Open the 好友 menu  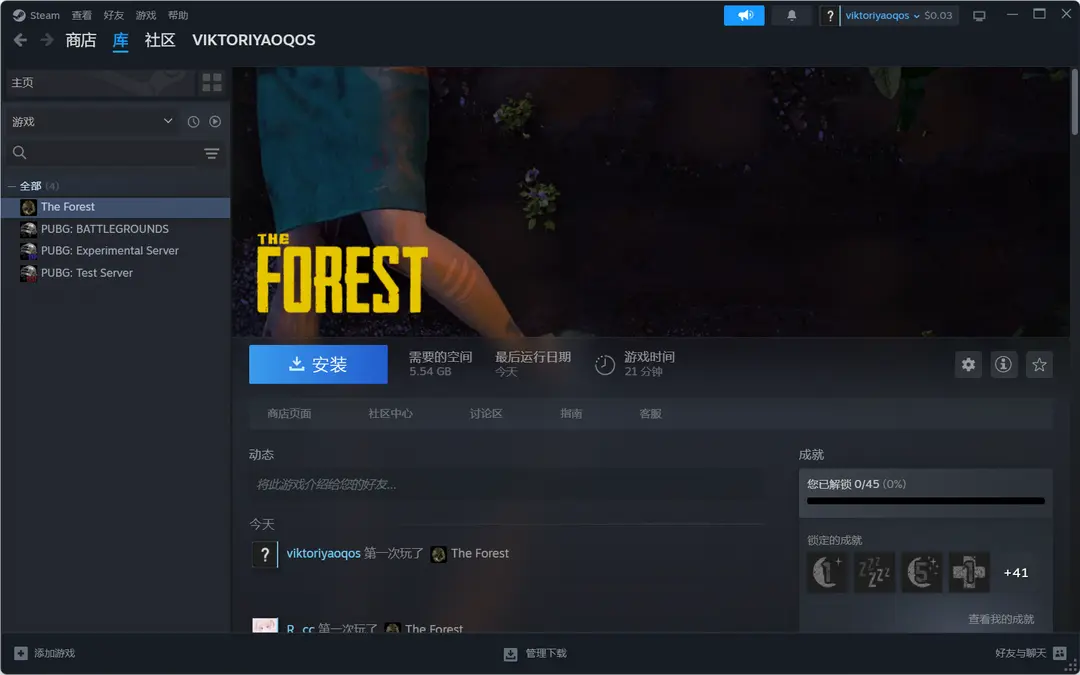coord(114,15)
